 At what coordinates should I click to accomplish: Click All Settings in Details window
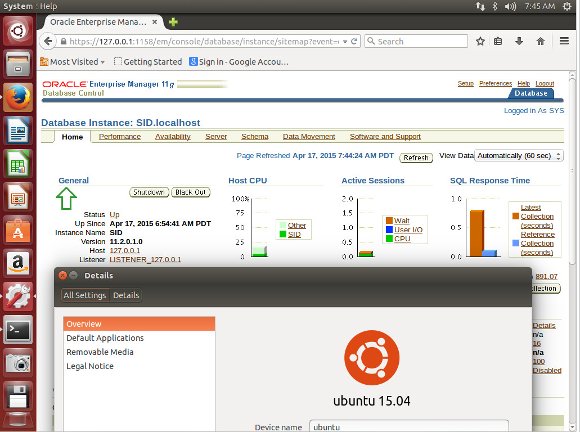click(x=85, y=295)
